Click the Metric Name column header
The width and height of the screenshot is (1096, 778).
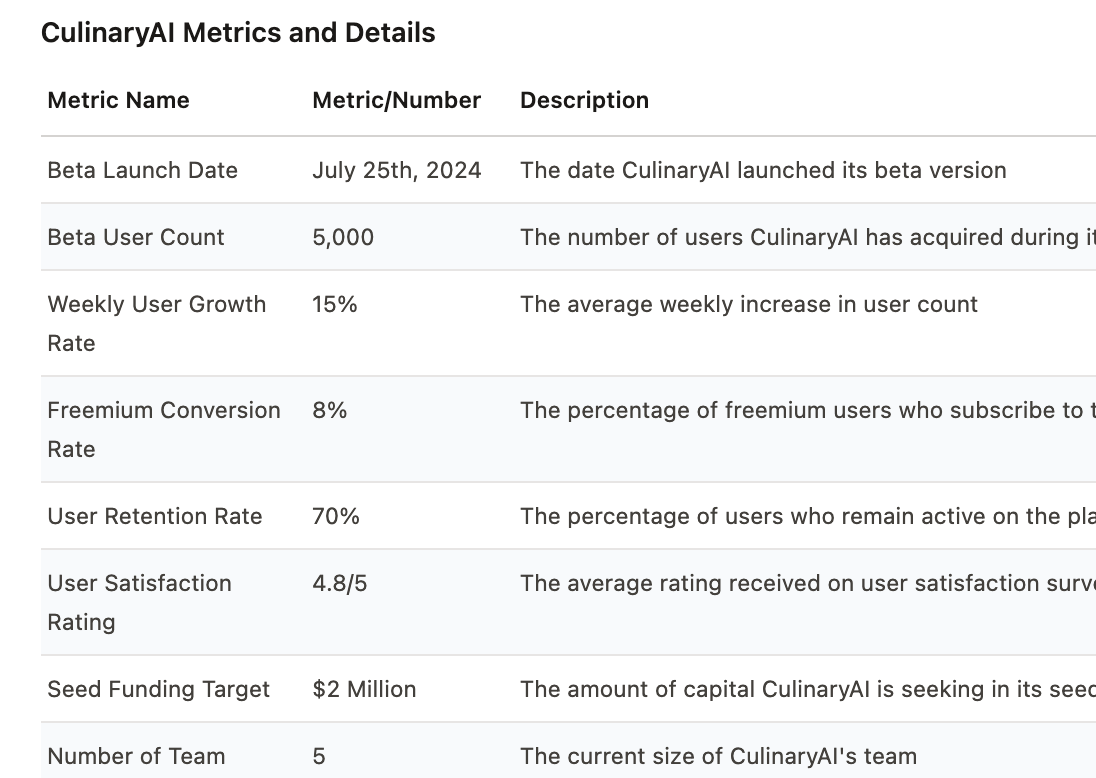point(118,100)
